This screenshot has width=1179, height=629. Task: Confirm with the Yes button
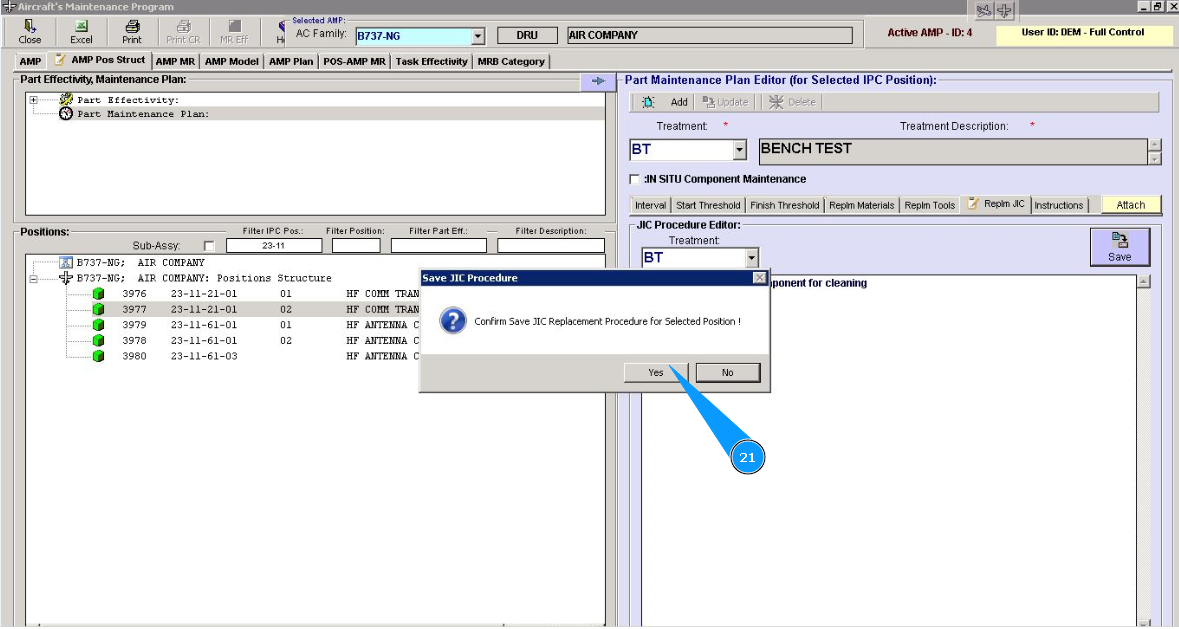click(x=656, y=373)
